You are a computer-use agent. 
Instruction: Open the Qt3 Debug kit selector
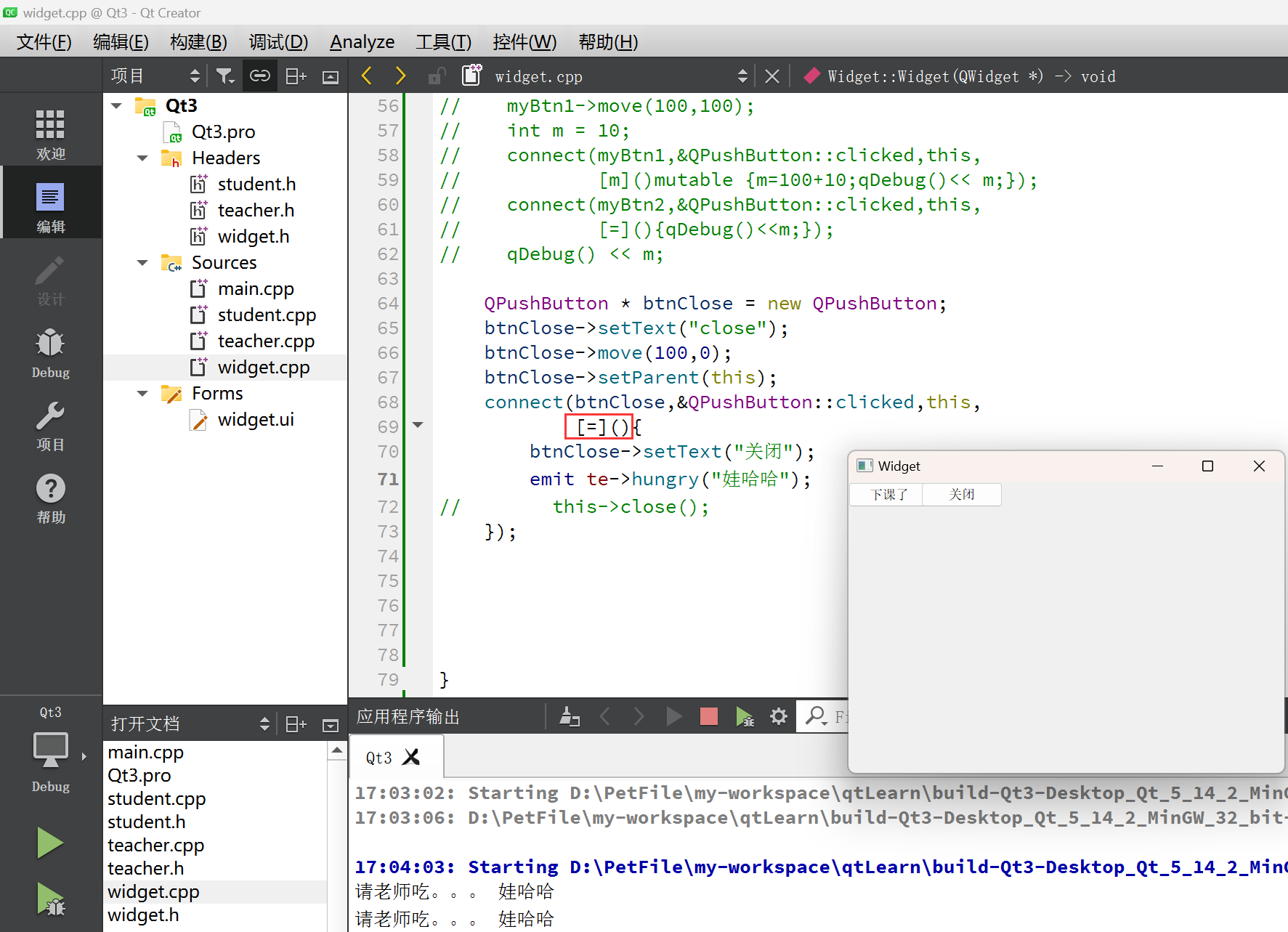click(50, 752)
